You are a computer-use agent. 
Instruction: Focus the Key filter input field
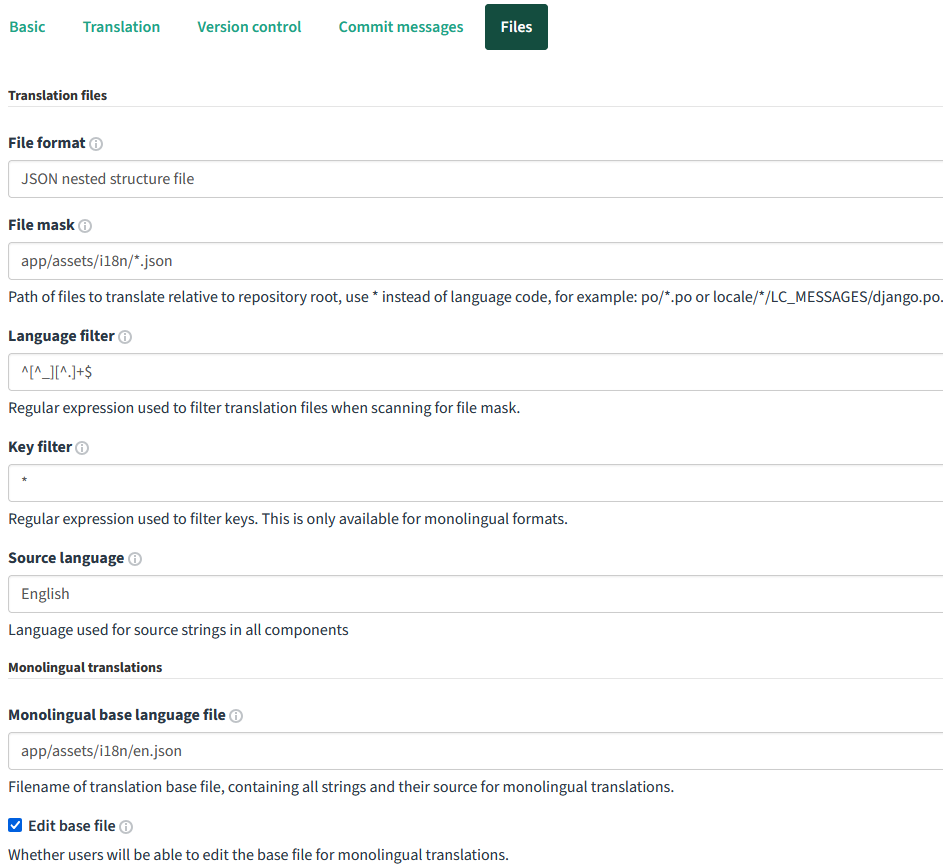point(475,483)
